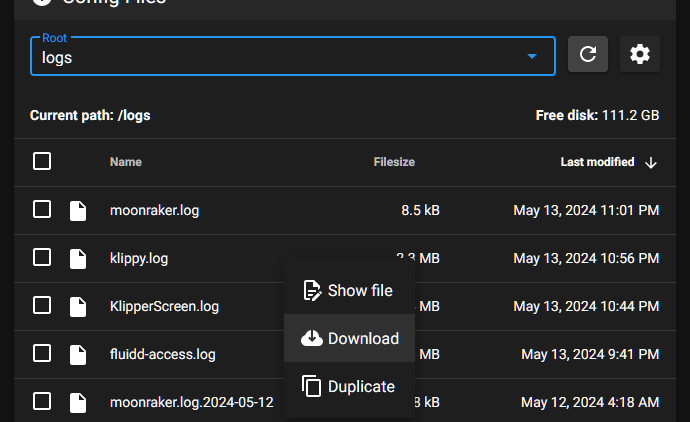Choose Show file from context menu
The height and width of the screenshot is (422, 690).
tap(349, 290)
